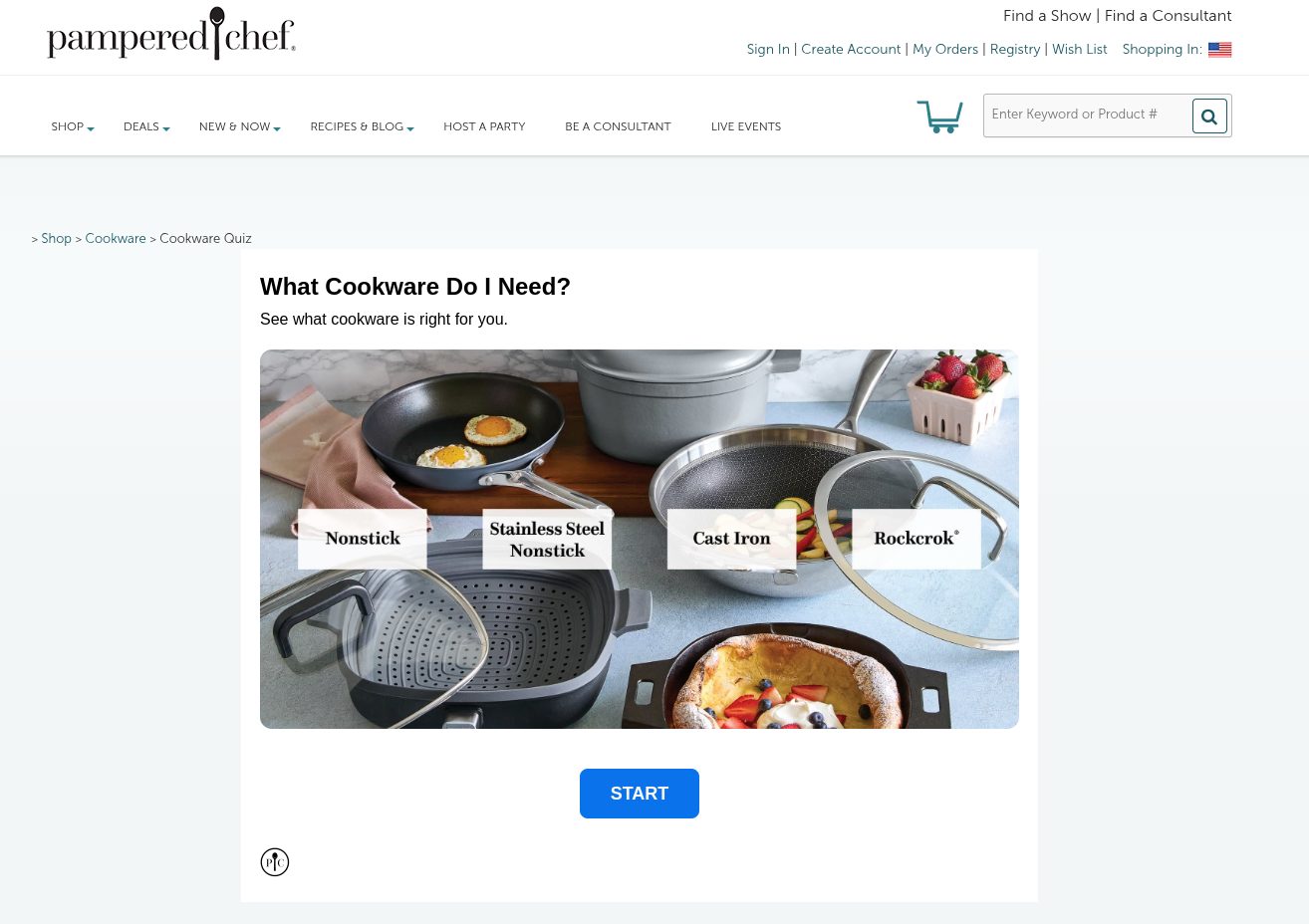Expand the DEALS dropdown menu
The image size is (1309, 924).
point(146,126)
